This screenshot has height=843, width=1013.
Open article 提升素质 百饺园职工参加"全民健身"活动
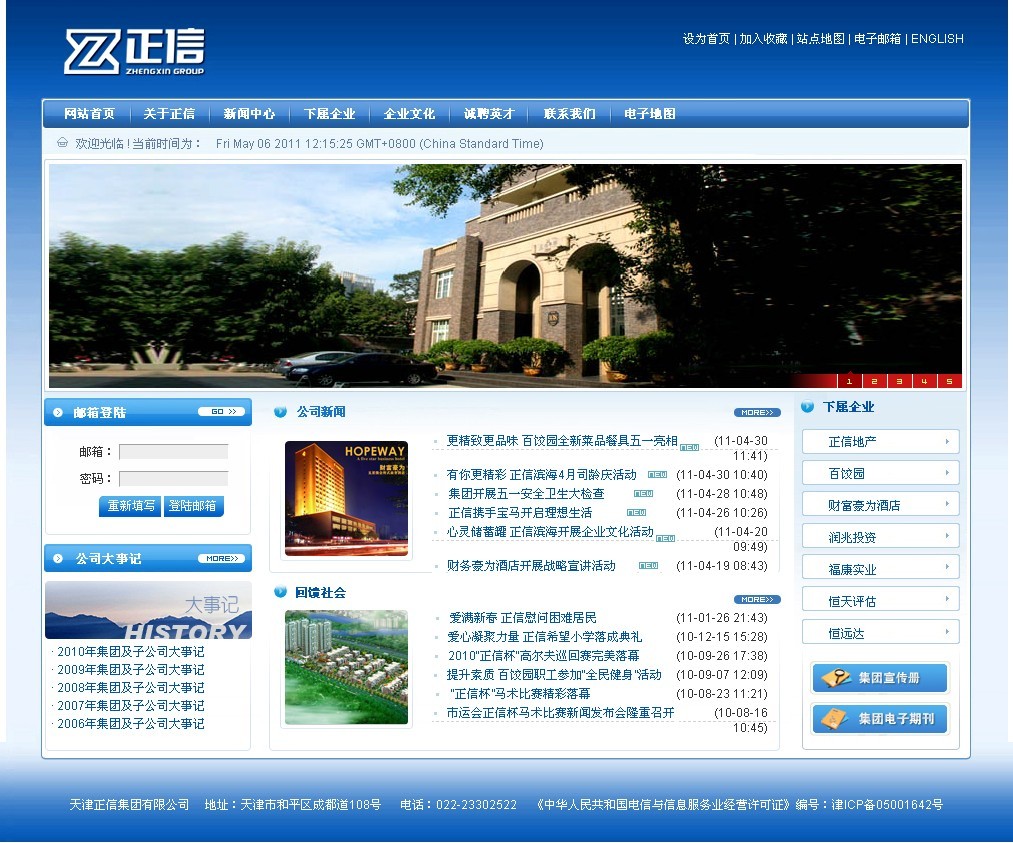pos(554,674)
